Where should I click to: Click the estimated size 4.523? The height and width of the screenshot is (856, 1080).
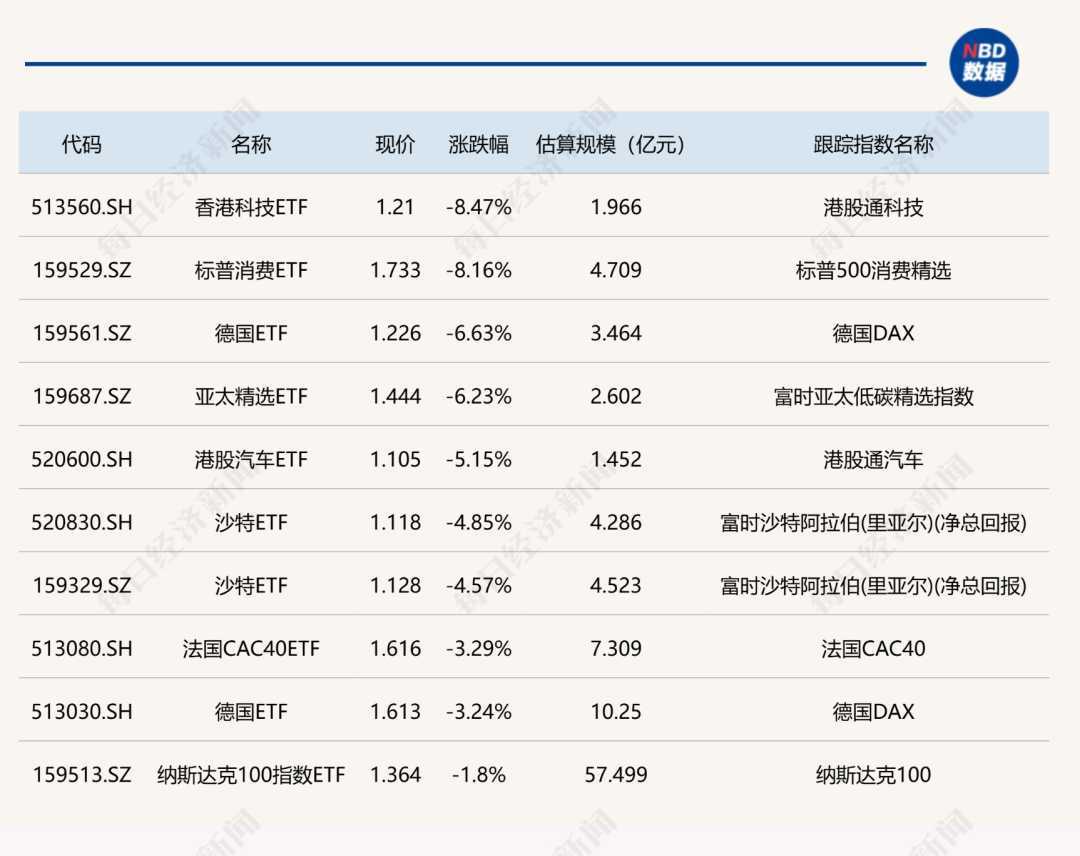(x=616, y=585)
